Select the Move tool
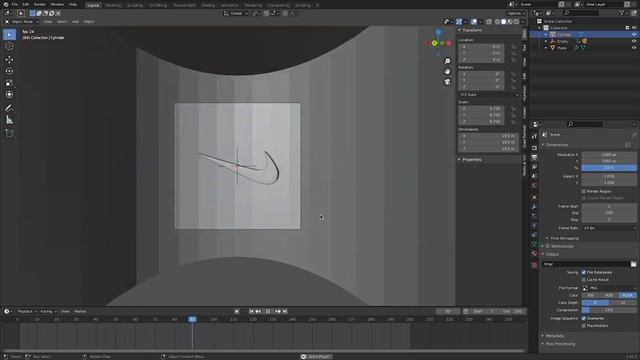Screen dimensions: 640x360 [x=9, y=60]
